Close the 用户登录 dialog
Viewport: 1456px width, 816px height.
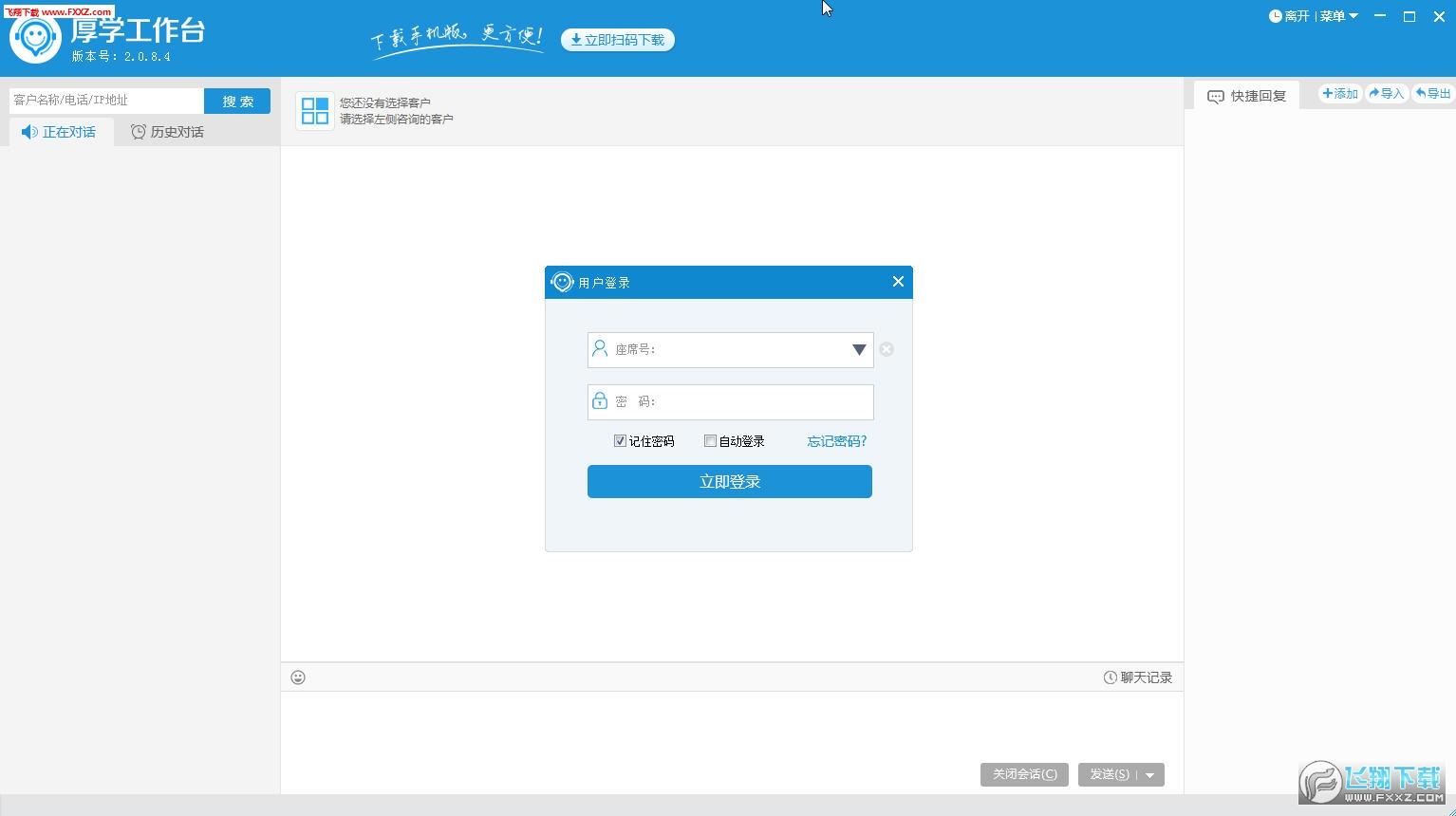coord(898,282)
